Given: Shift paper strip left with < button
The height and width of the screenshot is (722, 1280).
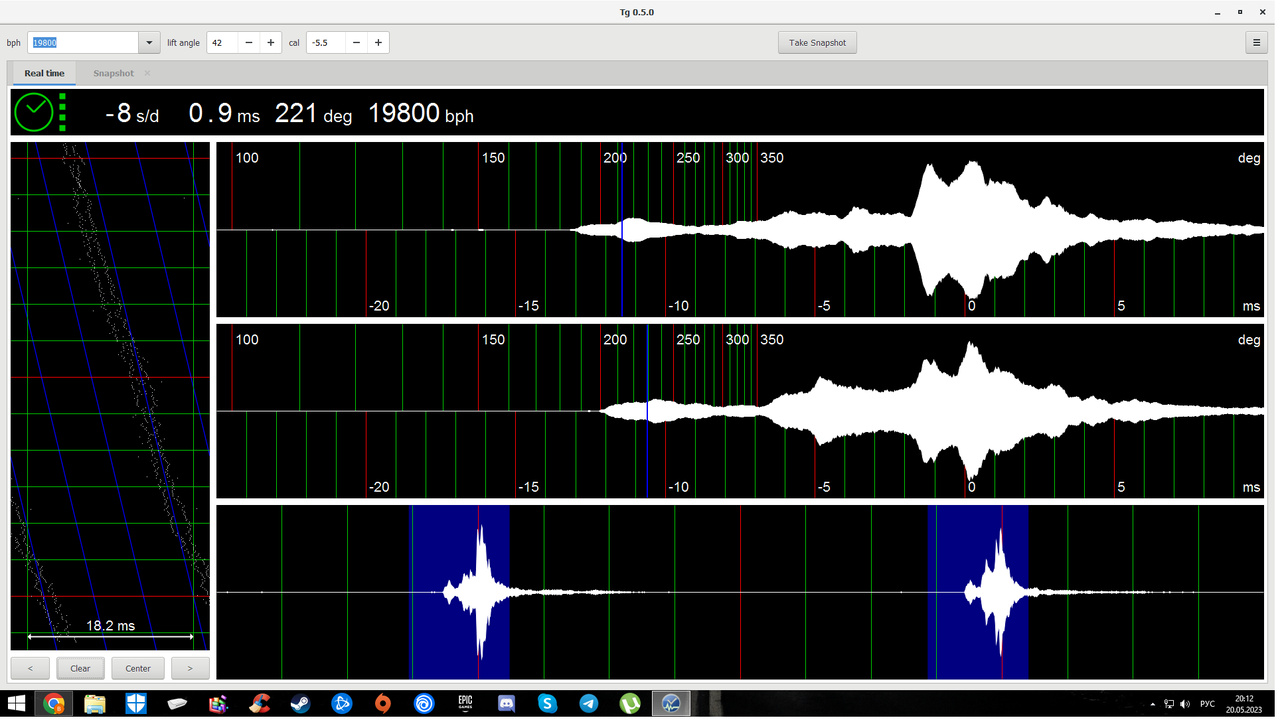Looking at the screenshot, I should coord(30,669).
